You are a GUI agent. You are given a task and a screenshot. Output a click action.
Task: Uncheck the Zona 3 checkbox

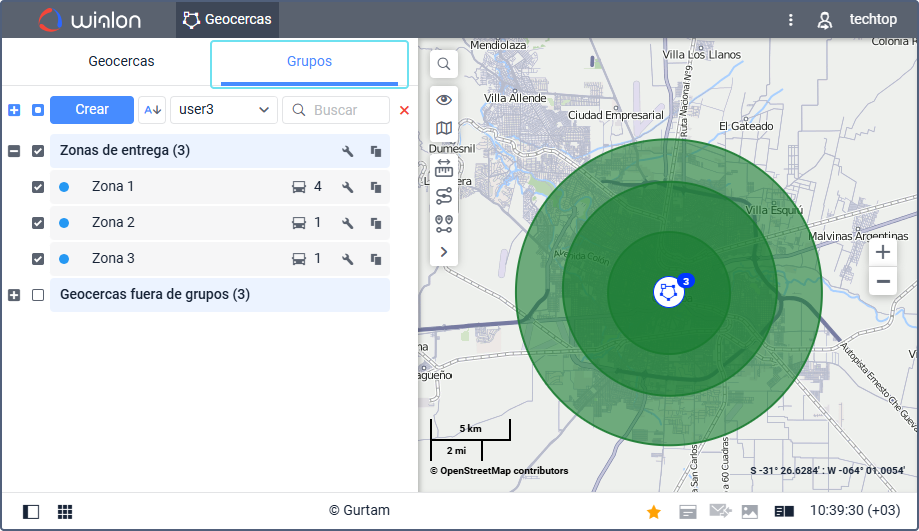pos(38,259)
